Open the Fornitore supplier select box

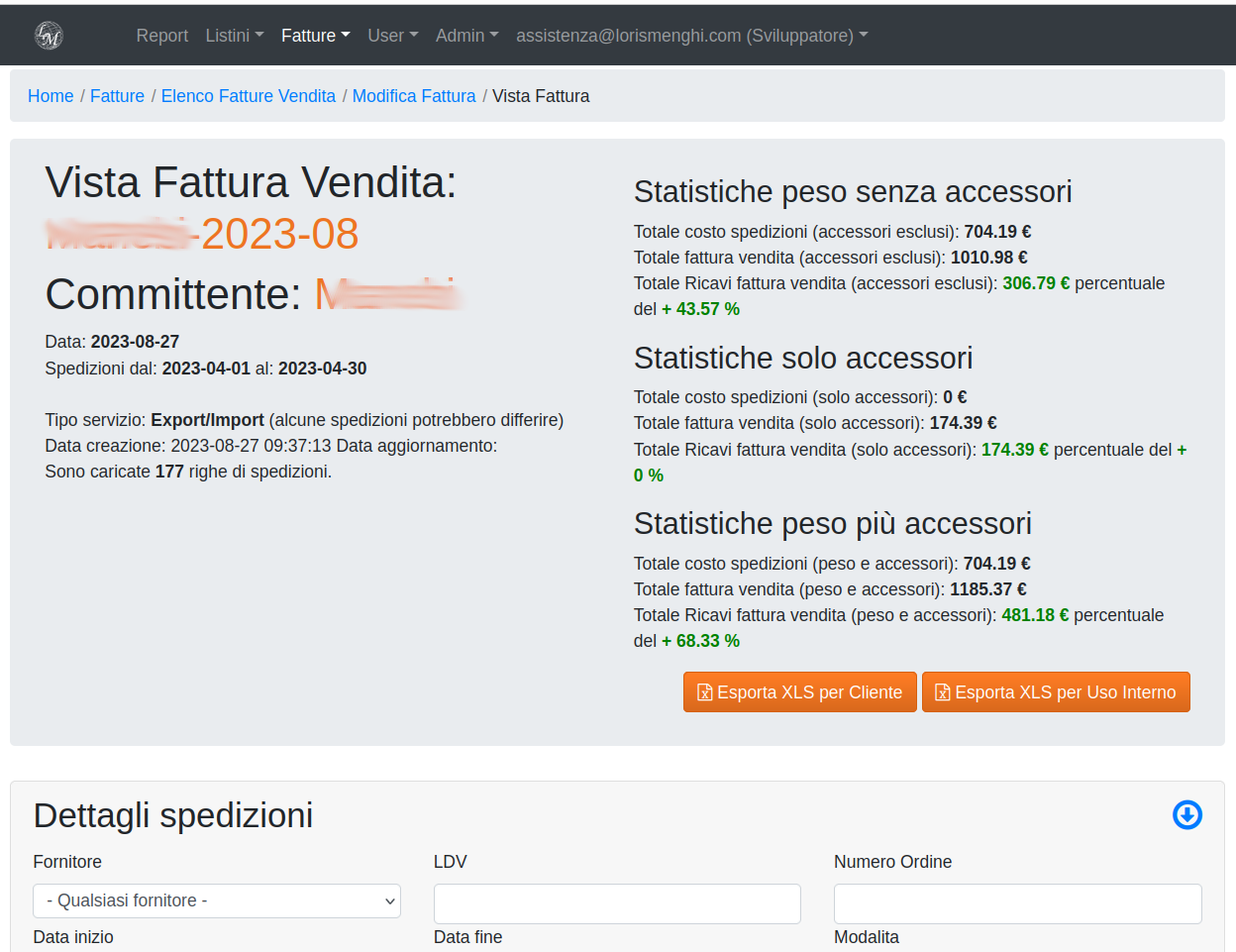tap(217, 900)
